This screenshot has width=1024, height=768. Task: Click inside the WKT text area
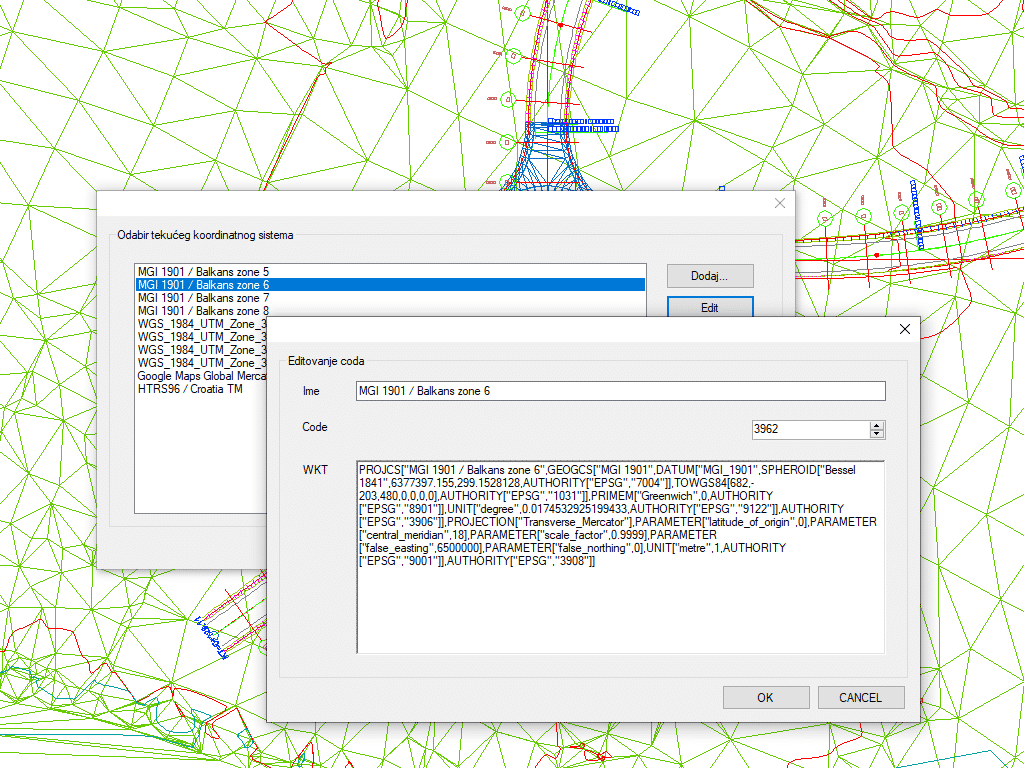coord(620,610)
